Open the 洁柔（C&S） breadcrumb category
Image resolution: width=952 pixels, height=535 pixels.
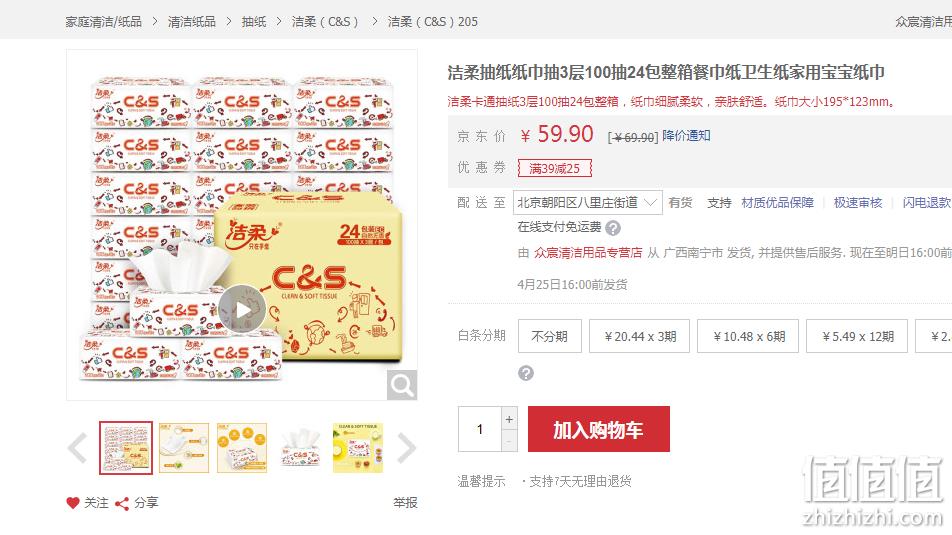[325, 22]
